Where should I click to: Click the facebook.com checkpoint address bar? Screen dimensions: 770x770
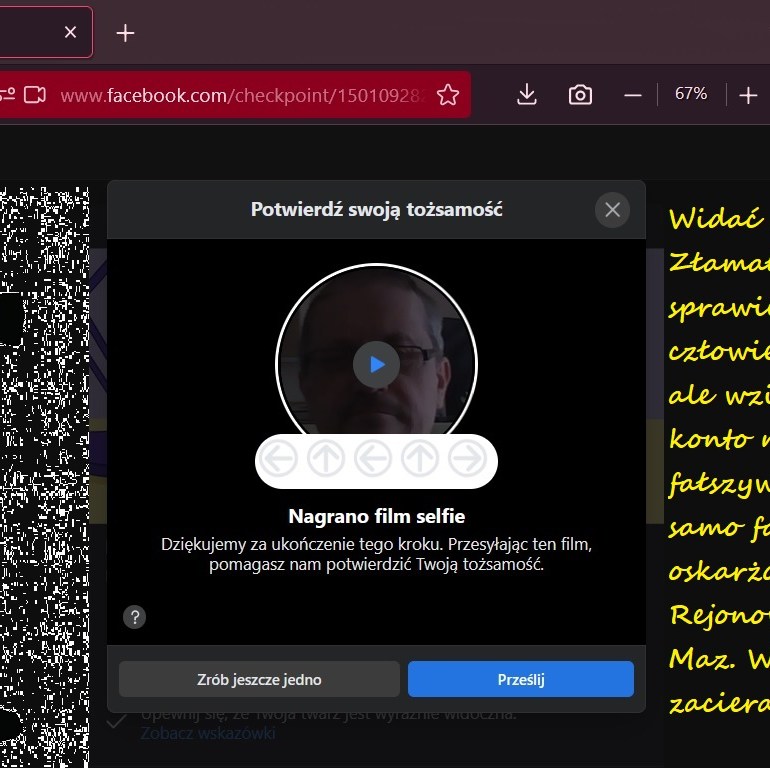pos(240,95)
